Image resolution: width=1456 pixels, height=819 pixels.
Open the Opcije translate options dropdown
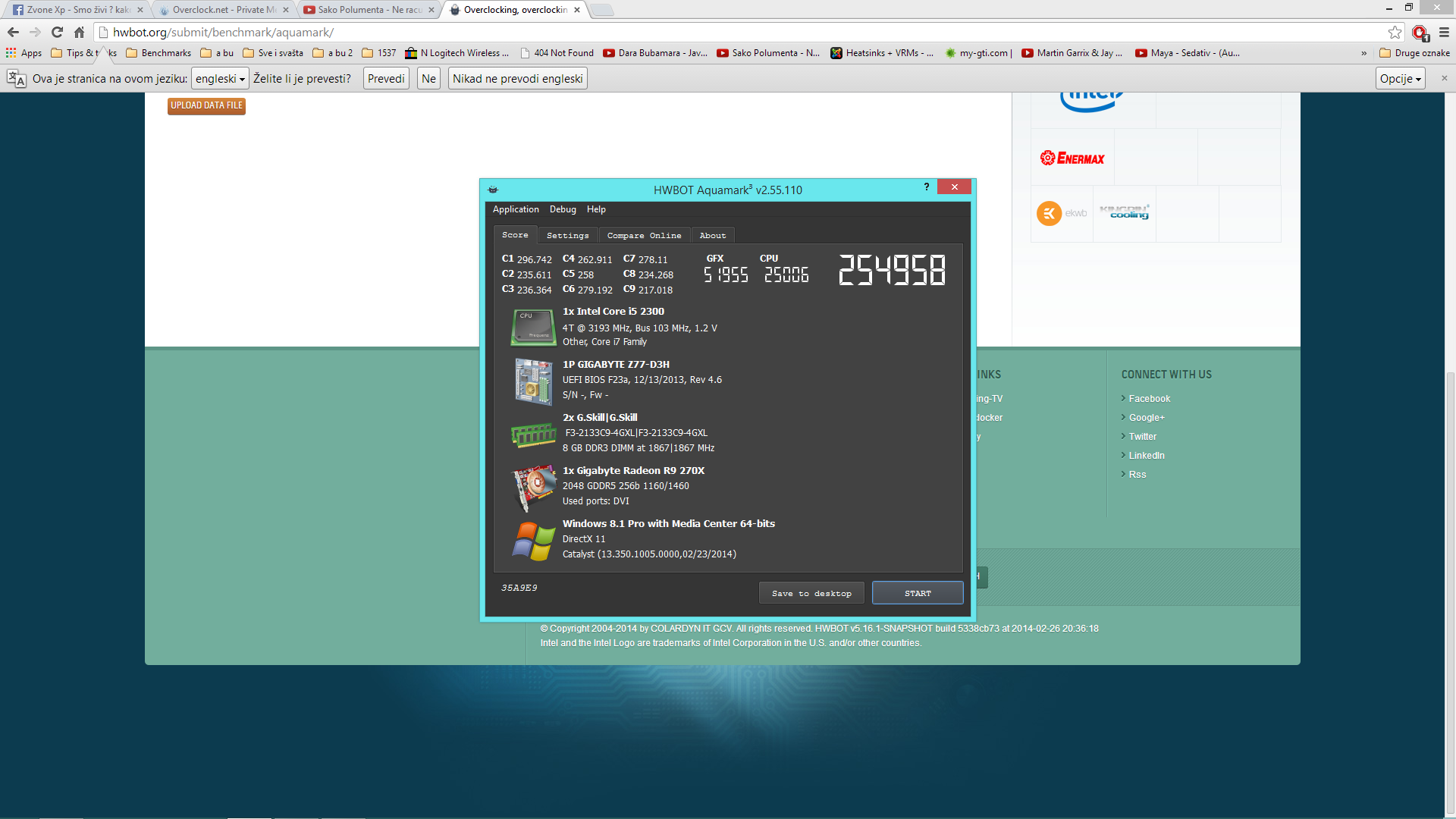[x=1400, y=78]
